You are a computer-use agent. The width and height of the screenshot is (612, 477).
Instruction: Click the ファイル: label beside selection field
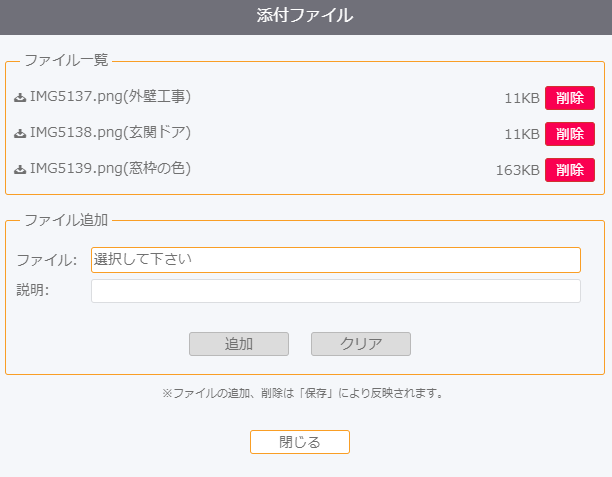(x=47, y=260)
